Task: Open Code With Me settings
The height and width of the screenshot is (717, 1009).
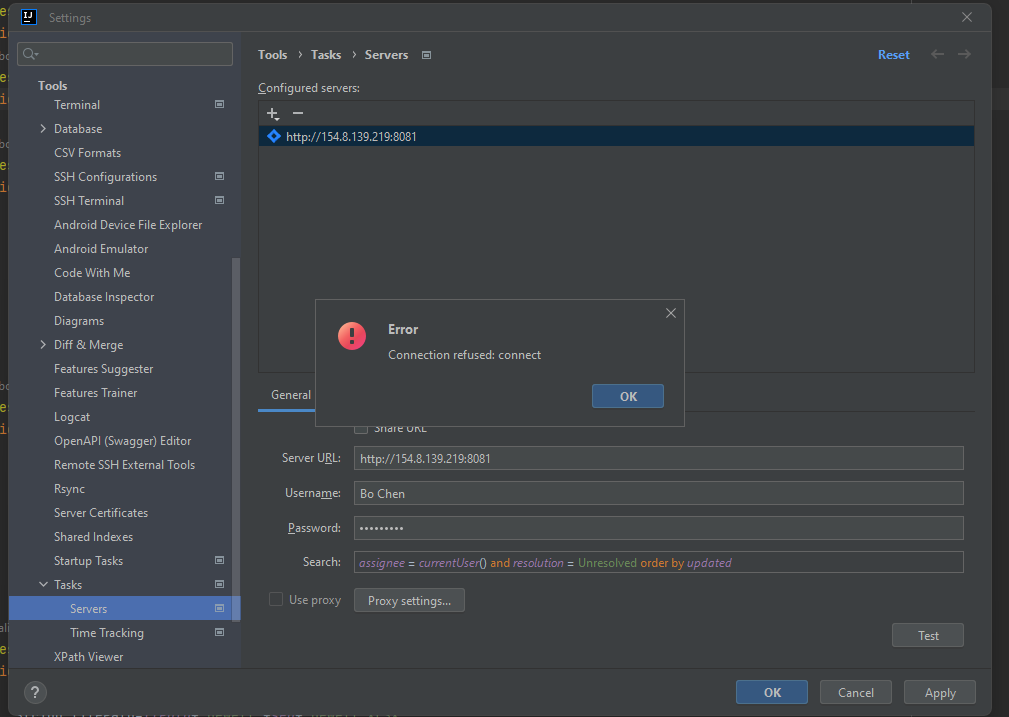Action: (92, 273)
